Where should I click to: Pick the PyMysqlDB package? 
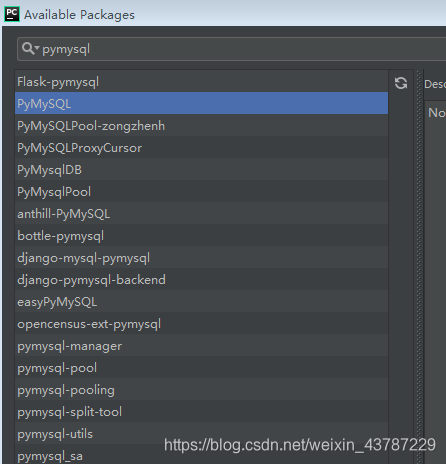pyautogui.click(x=201, y=169)
